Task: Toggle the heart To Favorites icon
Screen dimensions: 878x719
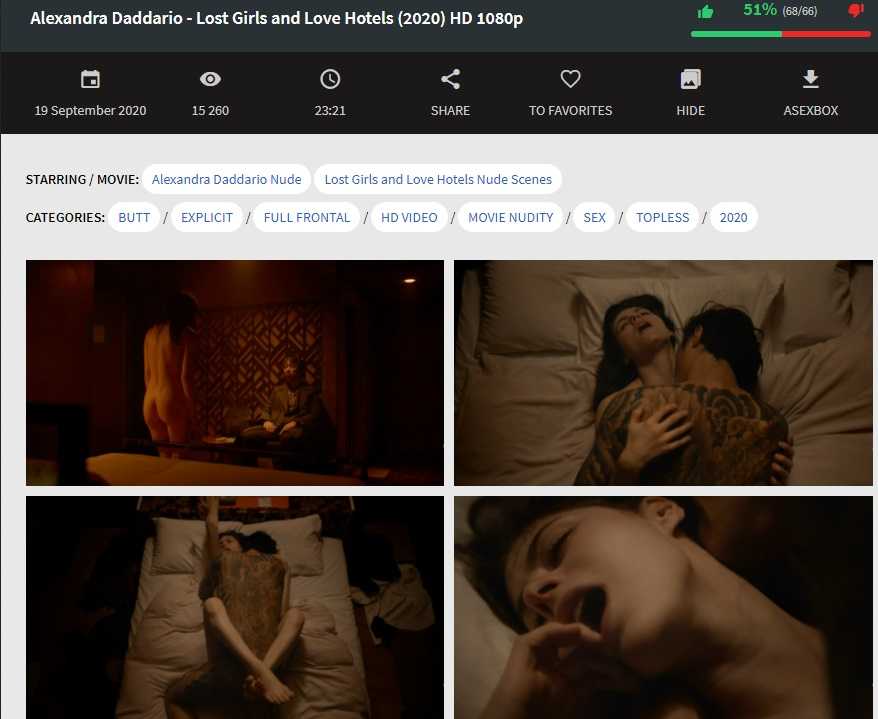Action: 570,79
